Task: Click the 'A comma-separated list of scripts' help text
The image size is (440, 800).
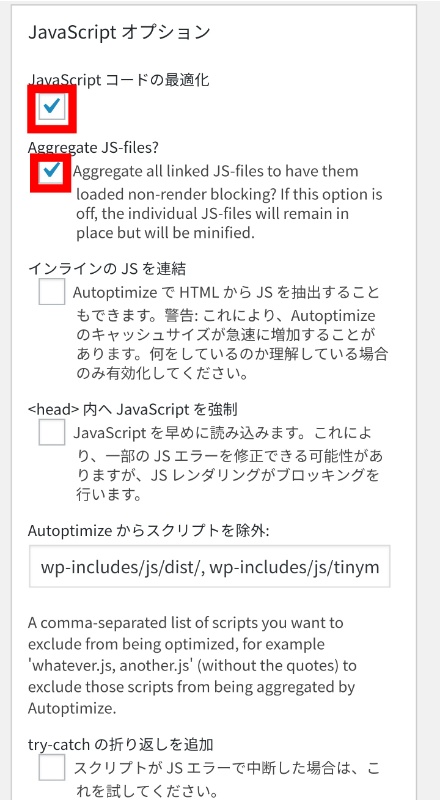Action: coord(192,666)
